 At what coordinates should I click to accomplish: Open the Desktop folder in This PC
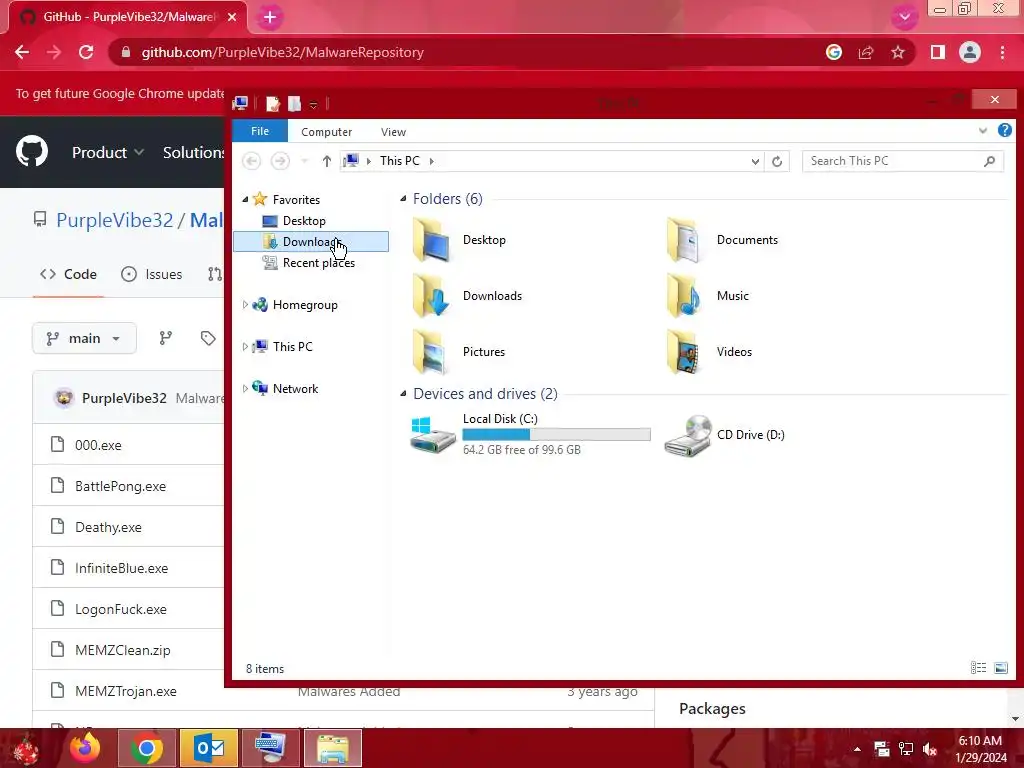click(x=459, y=240)
